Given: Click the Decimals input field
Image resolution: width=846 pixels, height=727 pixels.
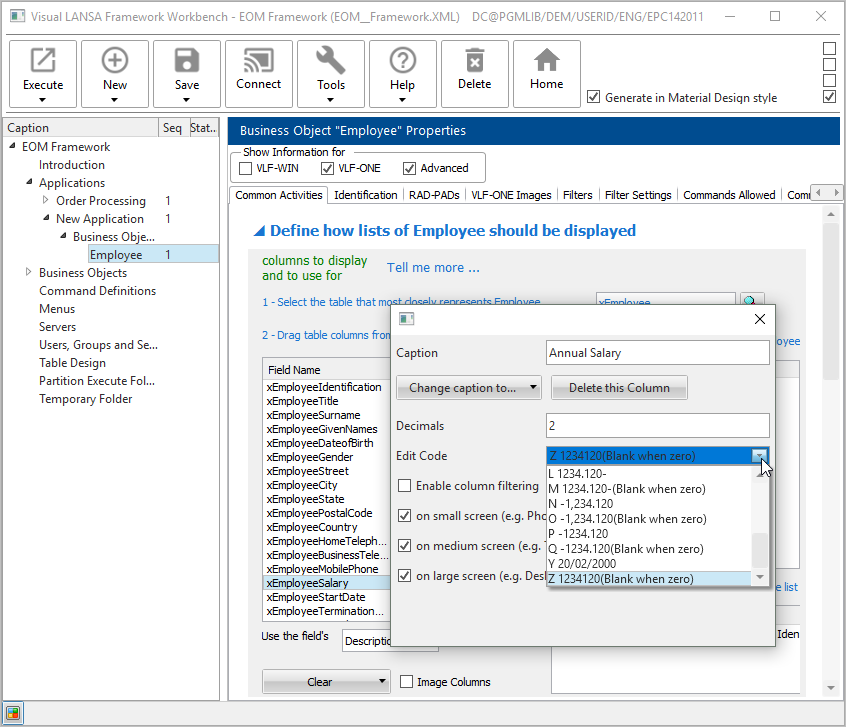Looking at the screenshot, I should 658,425.
